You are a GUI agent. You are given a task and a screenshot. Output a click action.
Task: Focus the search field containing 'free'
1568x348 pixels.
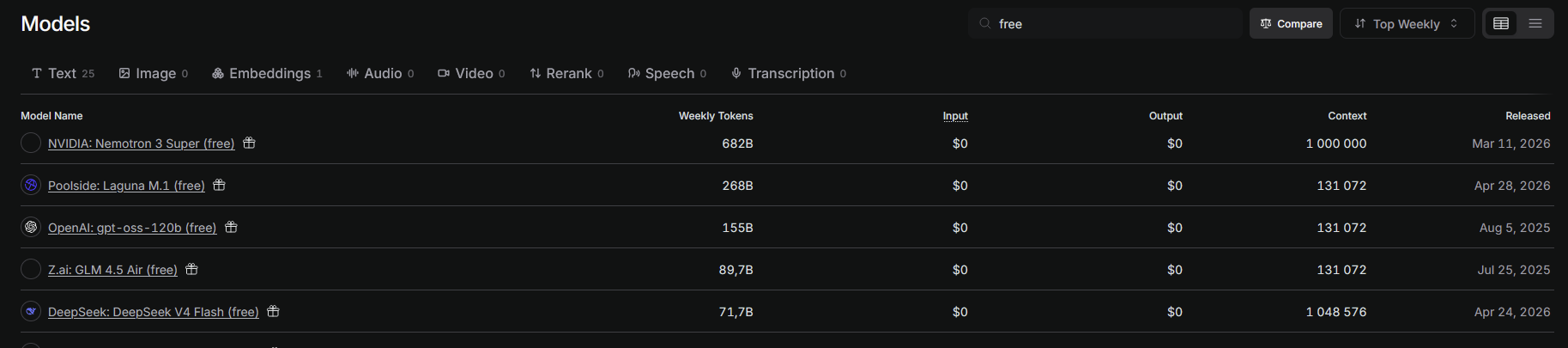click(1105, 23)
